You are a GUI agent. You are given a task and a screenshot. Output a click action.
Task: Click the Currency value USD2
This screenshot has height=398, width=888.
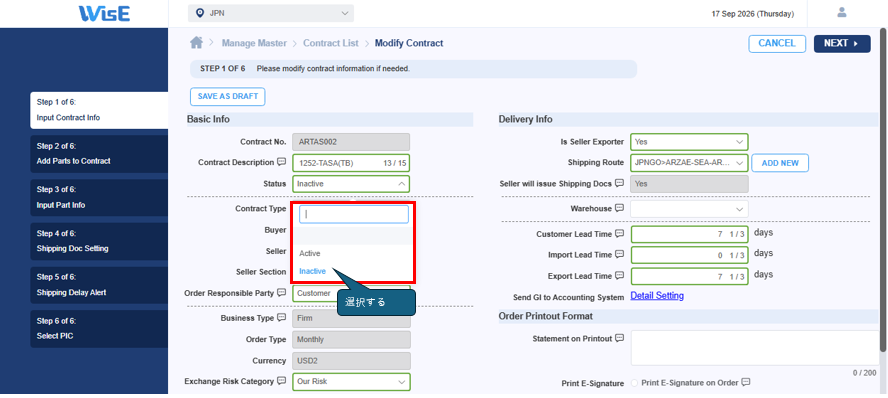click(351, 361)
